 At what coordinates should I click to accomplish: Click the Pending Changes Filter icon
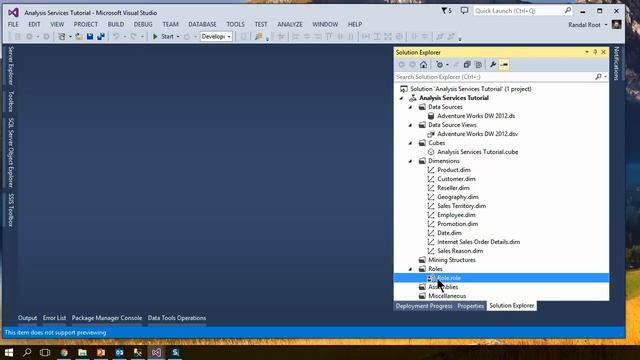point(439,64)
